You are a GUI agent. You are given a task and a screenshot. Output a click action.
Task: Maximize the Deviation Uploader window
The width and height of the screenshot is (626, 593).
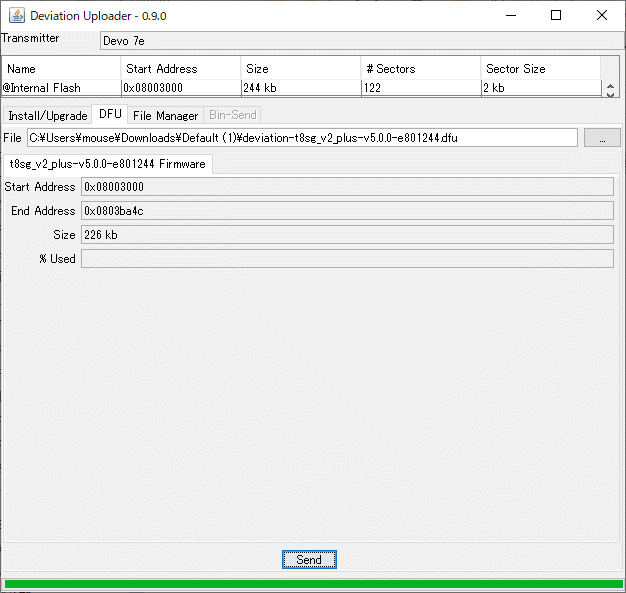tap(556, 16)
